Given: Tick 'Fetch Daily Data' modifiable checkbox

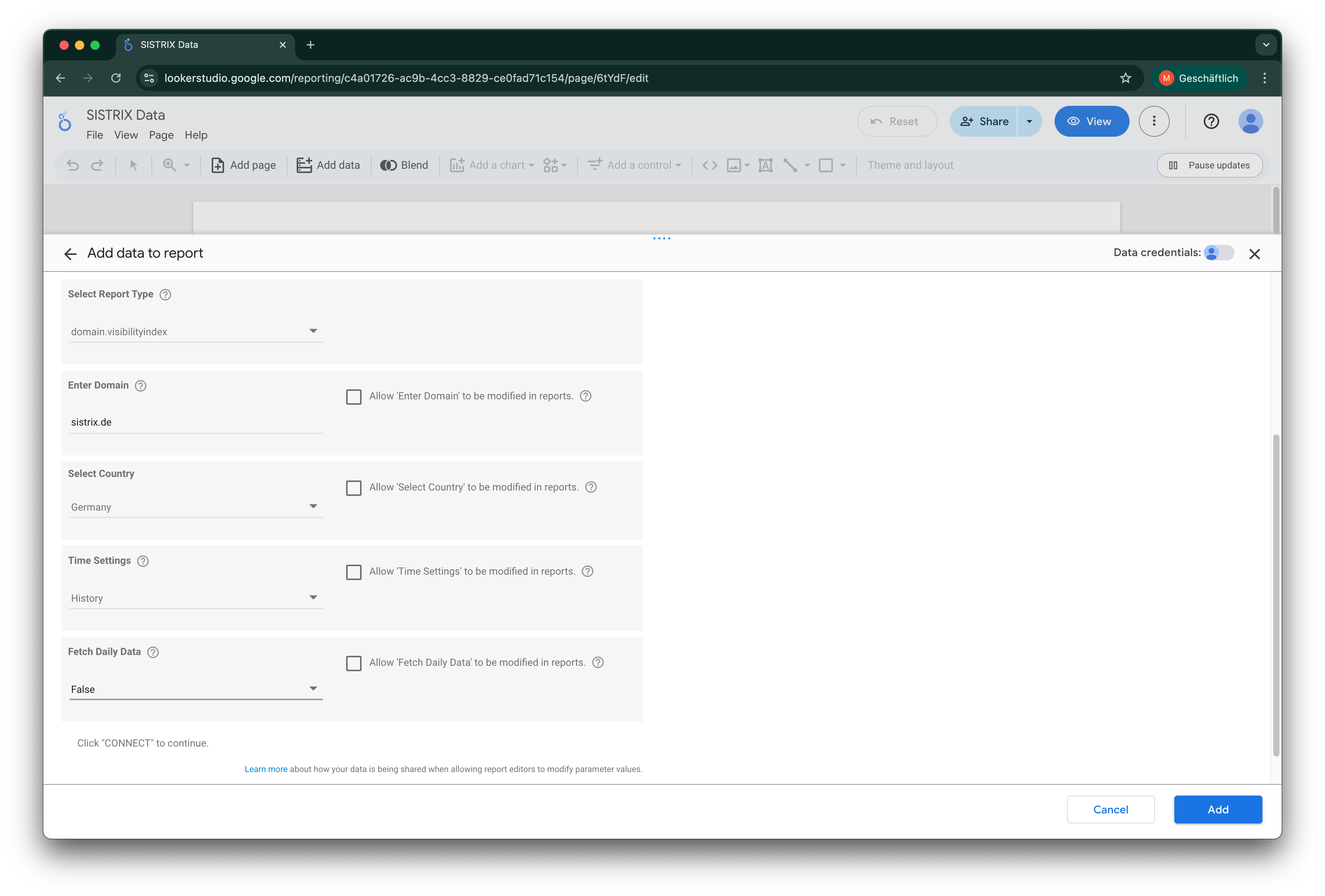Looking at the screenshot, I should (353, 663).
